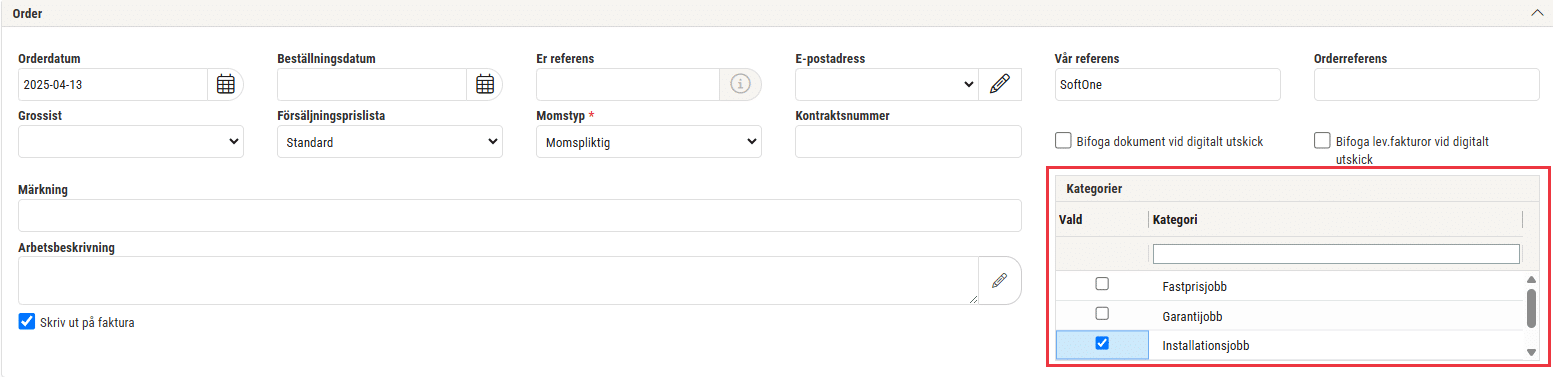
Task: Open the Arbetsbeskrivning pencil editor
Action: coord(999,281)
